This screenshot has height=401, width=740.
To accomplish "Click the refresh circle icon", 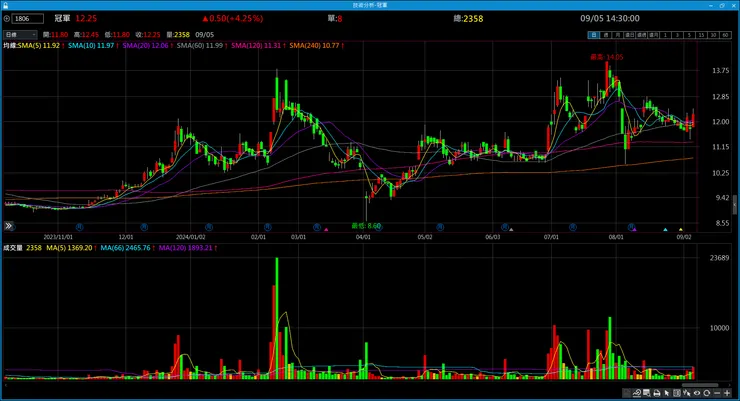I will click(x=706, y=393).
